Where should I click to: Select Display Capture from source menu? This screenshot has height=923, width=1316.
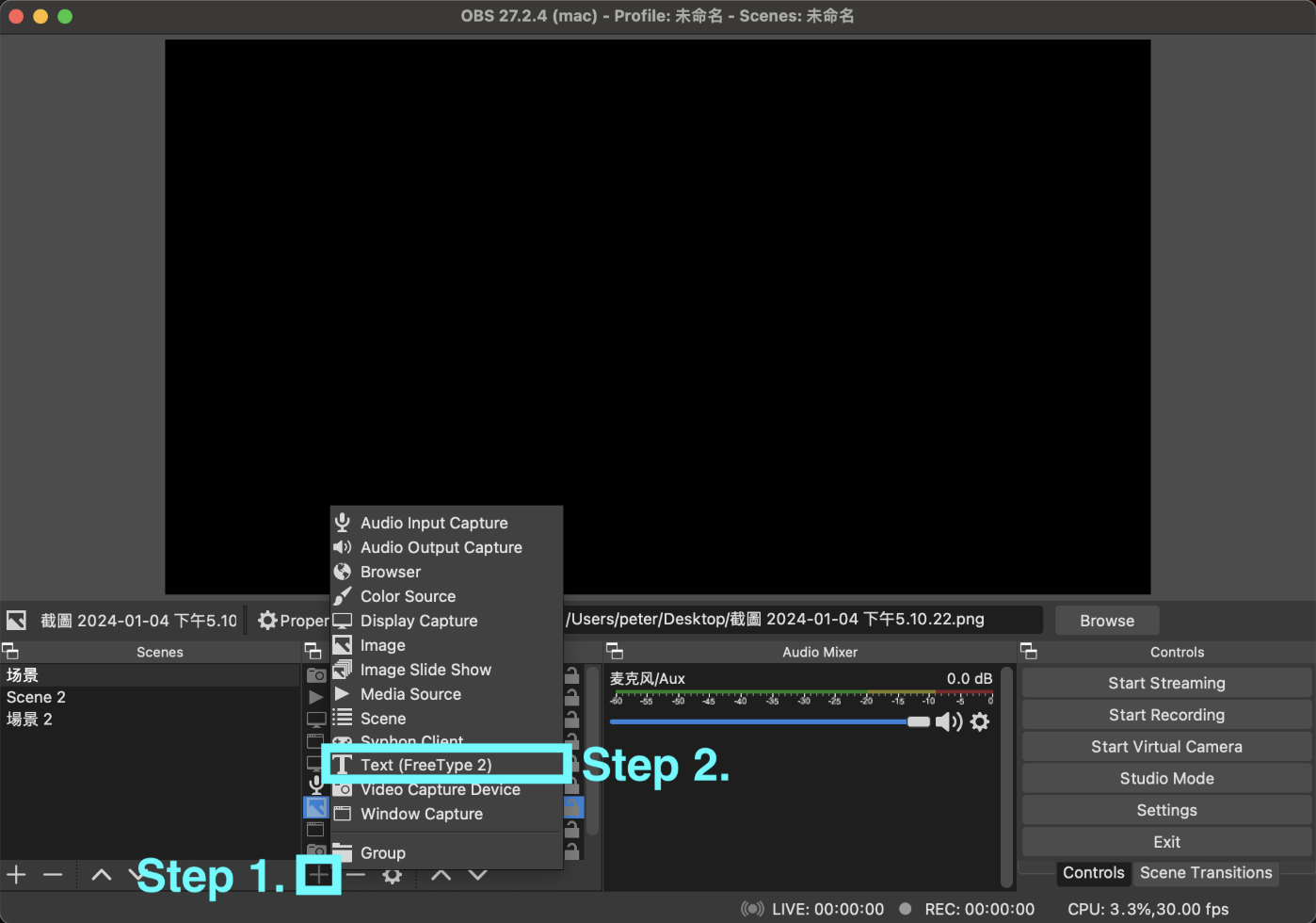[x=419, y=621]
